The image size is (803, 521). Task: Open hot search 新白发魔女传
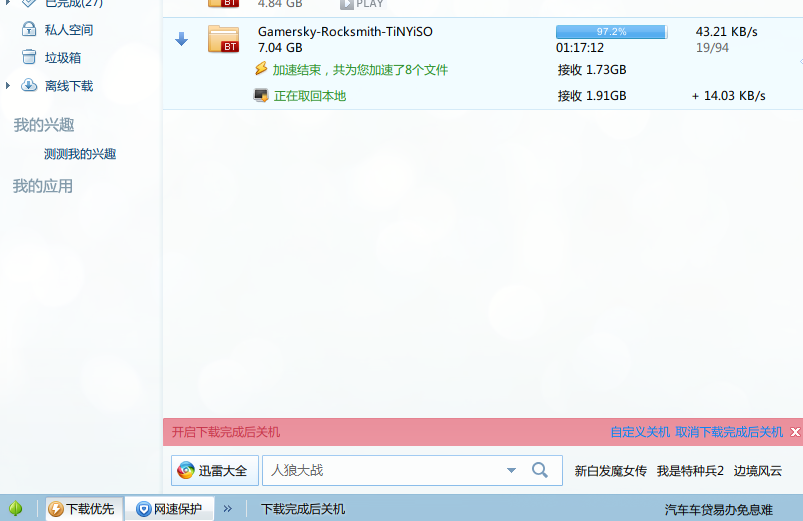(610, 471)
